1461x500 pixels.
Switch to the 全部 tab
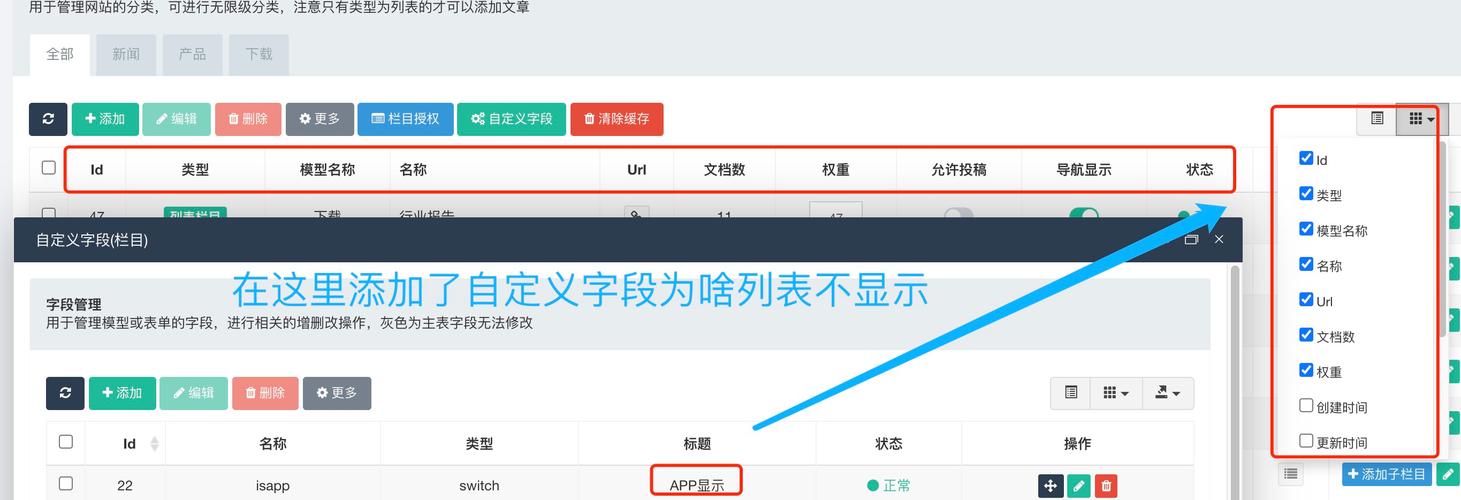60,55
